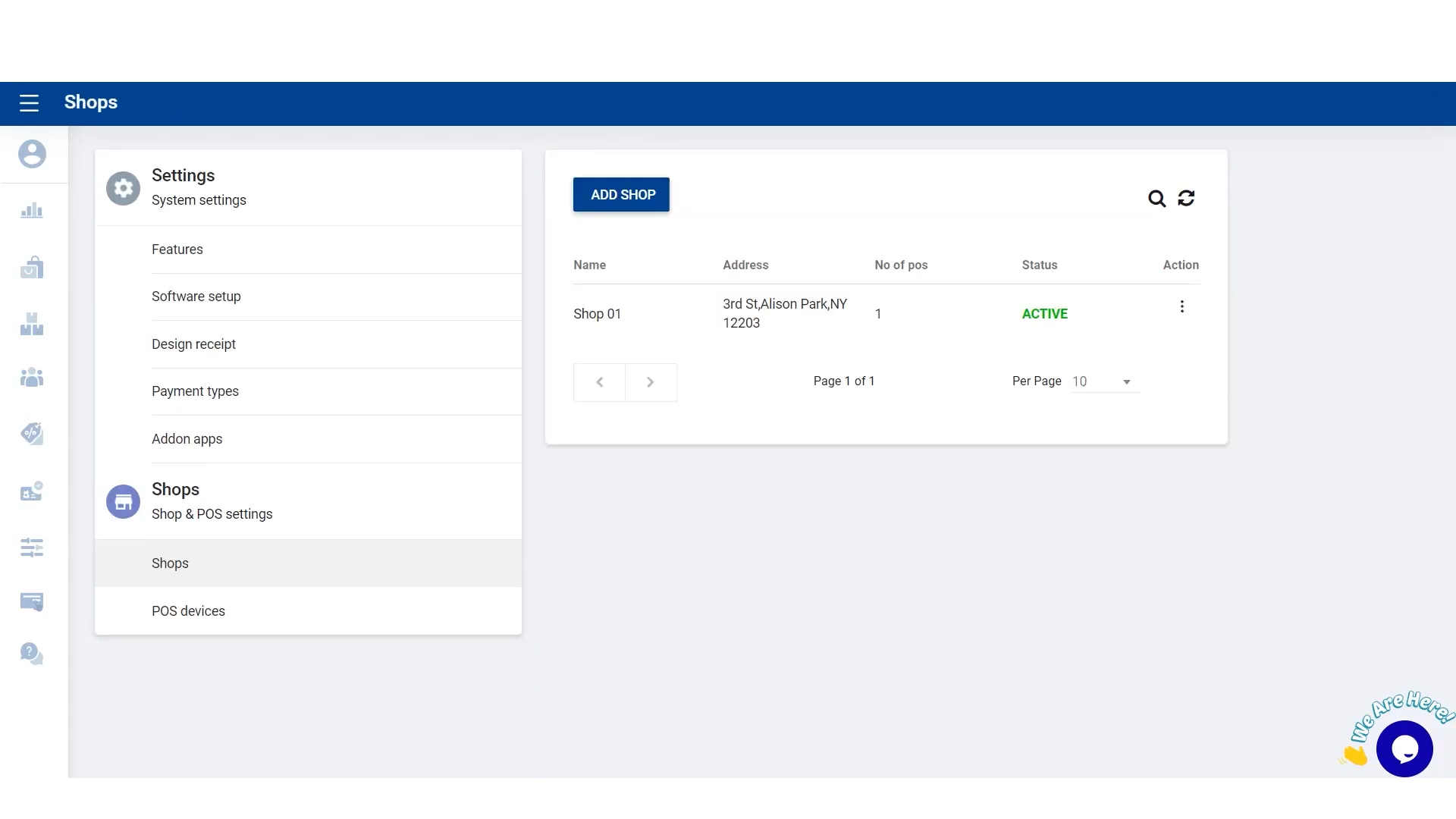
Task: Open the discount tag sidebar icon
Action: [32, 433]
